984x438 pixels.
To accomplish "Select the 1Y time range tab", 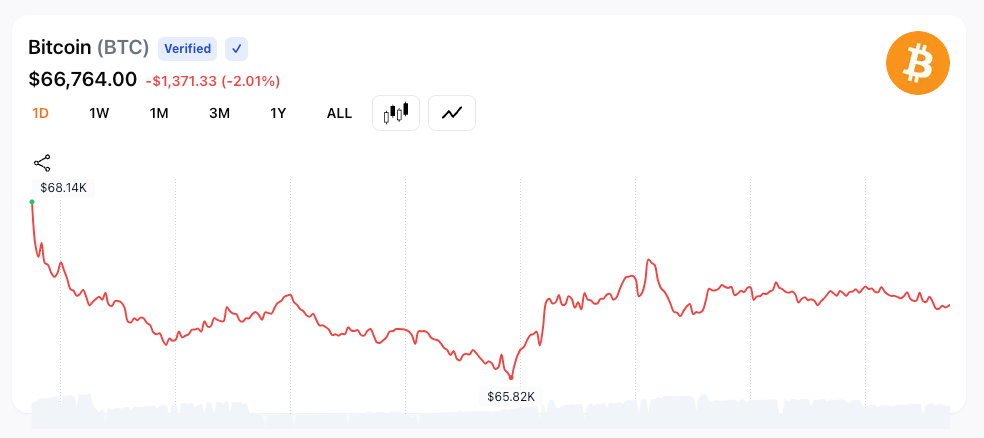I will click(278, 113).
